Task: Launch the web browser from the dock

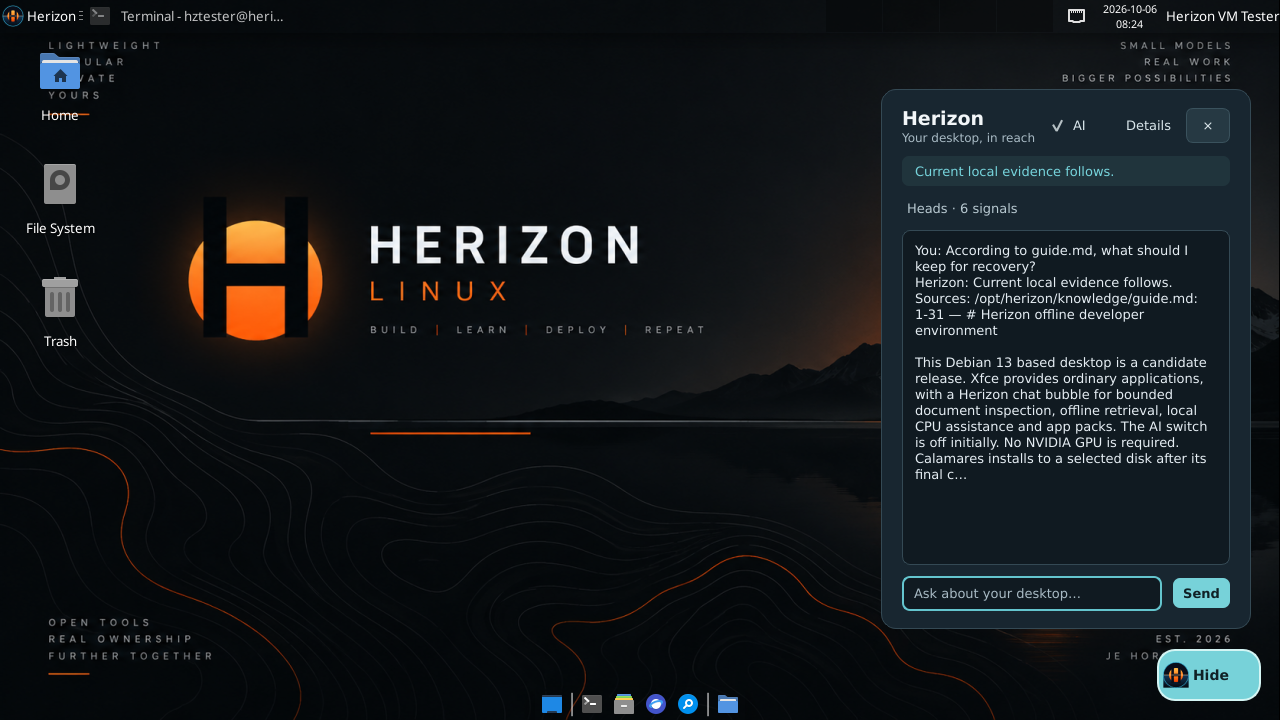Action: point(656,704)
